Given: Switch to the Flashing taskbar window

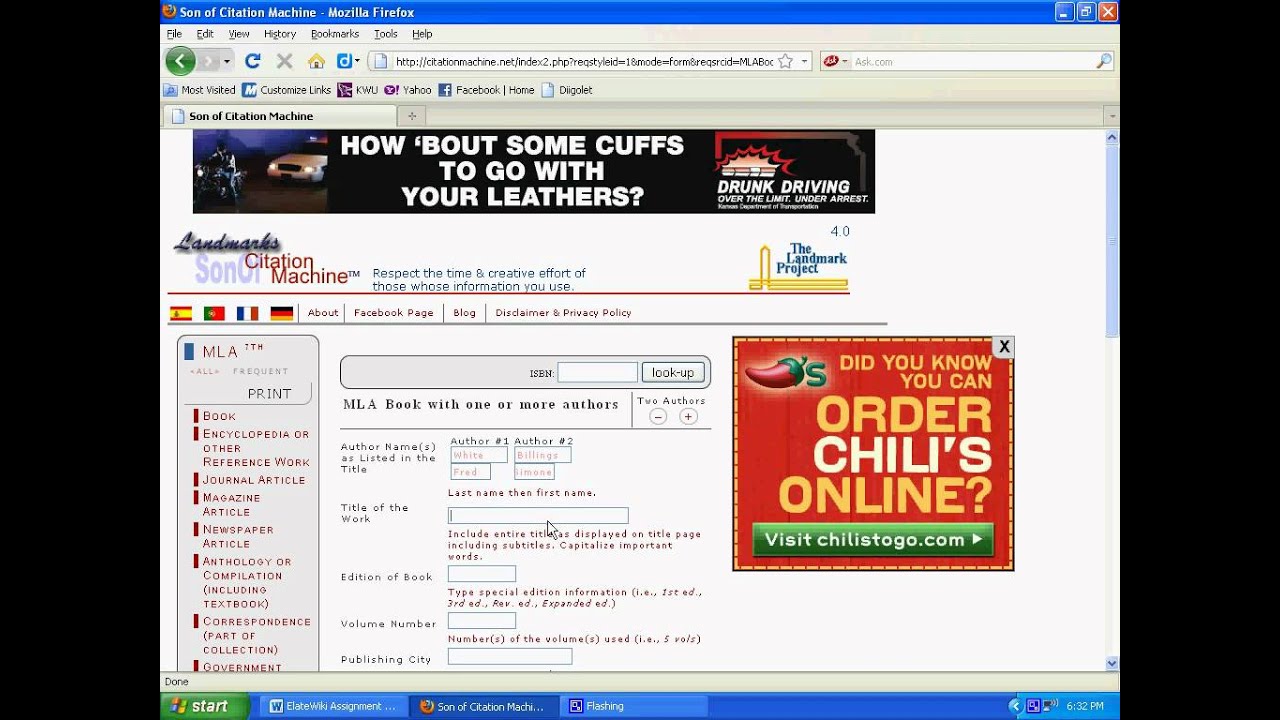Looking at the screenshot, I should click(636, 706).
